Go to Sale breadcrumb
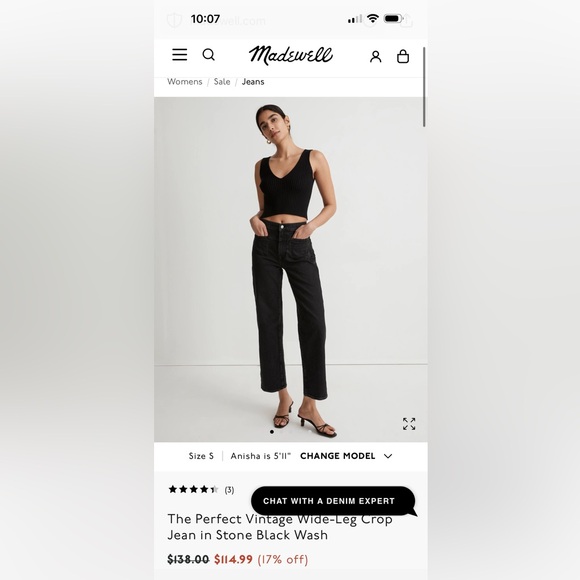Image resolution: width=580 pixels, height=580 pixels. (222, 82)
